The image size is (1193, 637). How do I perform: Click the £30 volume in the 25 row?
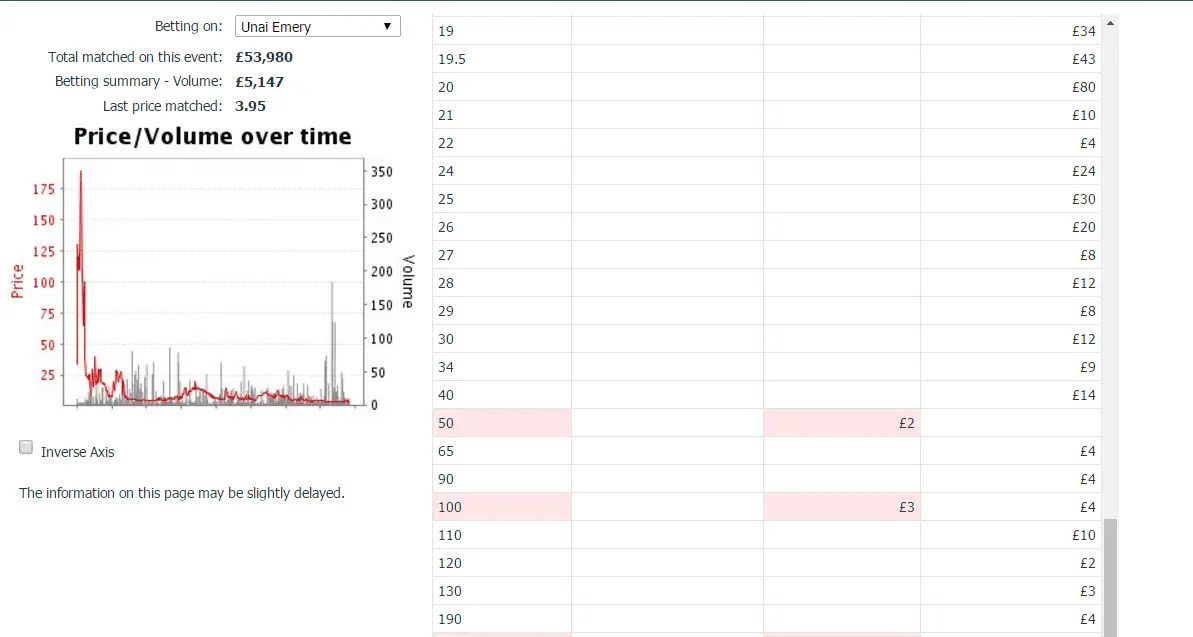click(x=1083, y=199)
